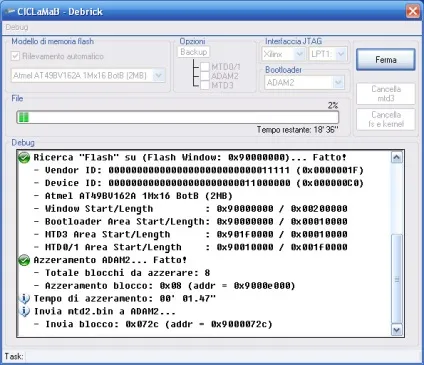Click the 'Window Start/Length' log line
Image resolution: width=424 pixels, height=365 pixels.
click(x=190, y=209)
